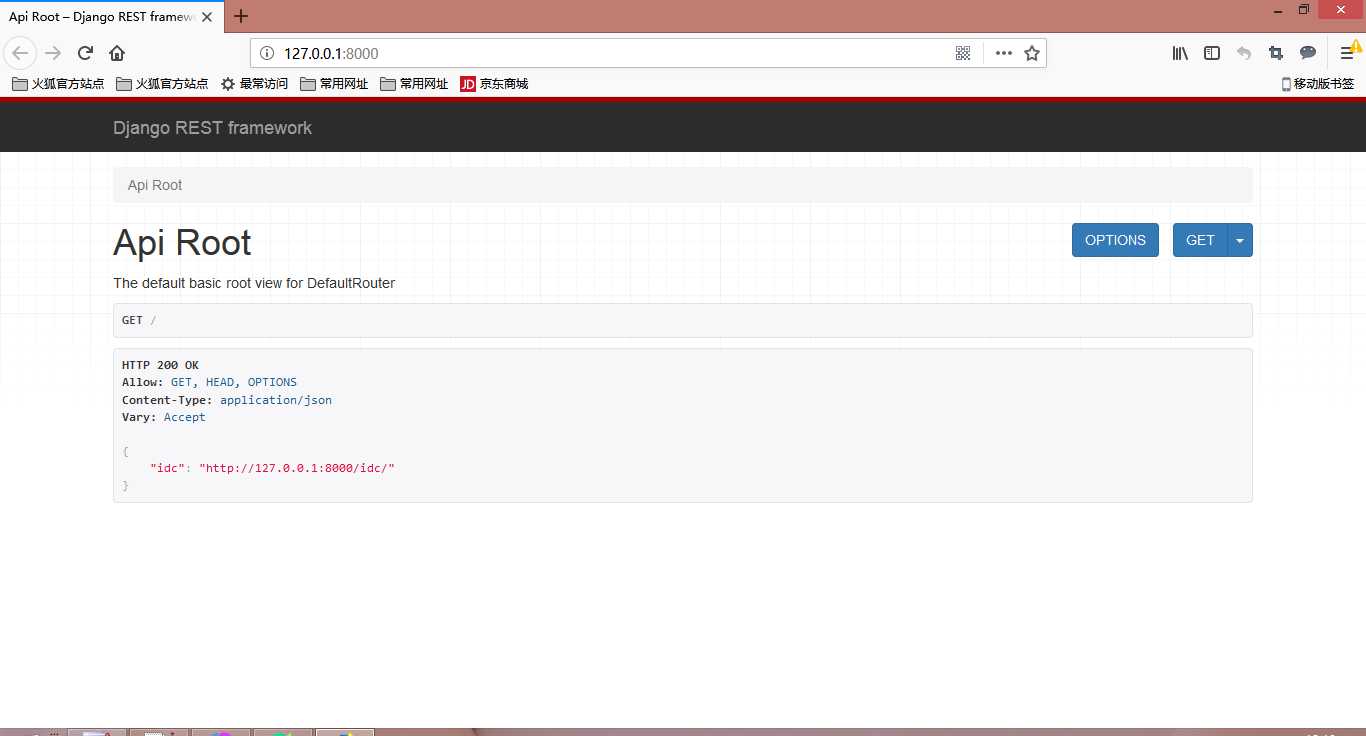The width and height of the screenshot is (1366, 736).
Task: Show site information icon in address bar
Action: [266, 53]
